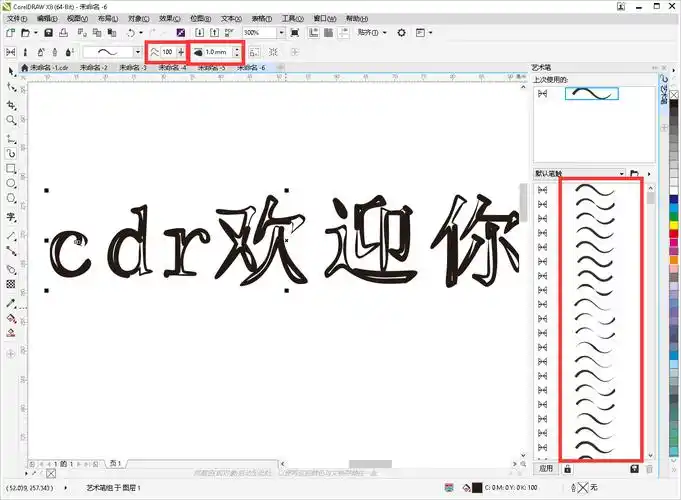The width and height of the screenshot is (681, 500).
Task: Select the Preset artistic media mode
Action: (11, 52)
